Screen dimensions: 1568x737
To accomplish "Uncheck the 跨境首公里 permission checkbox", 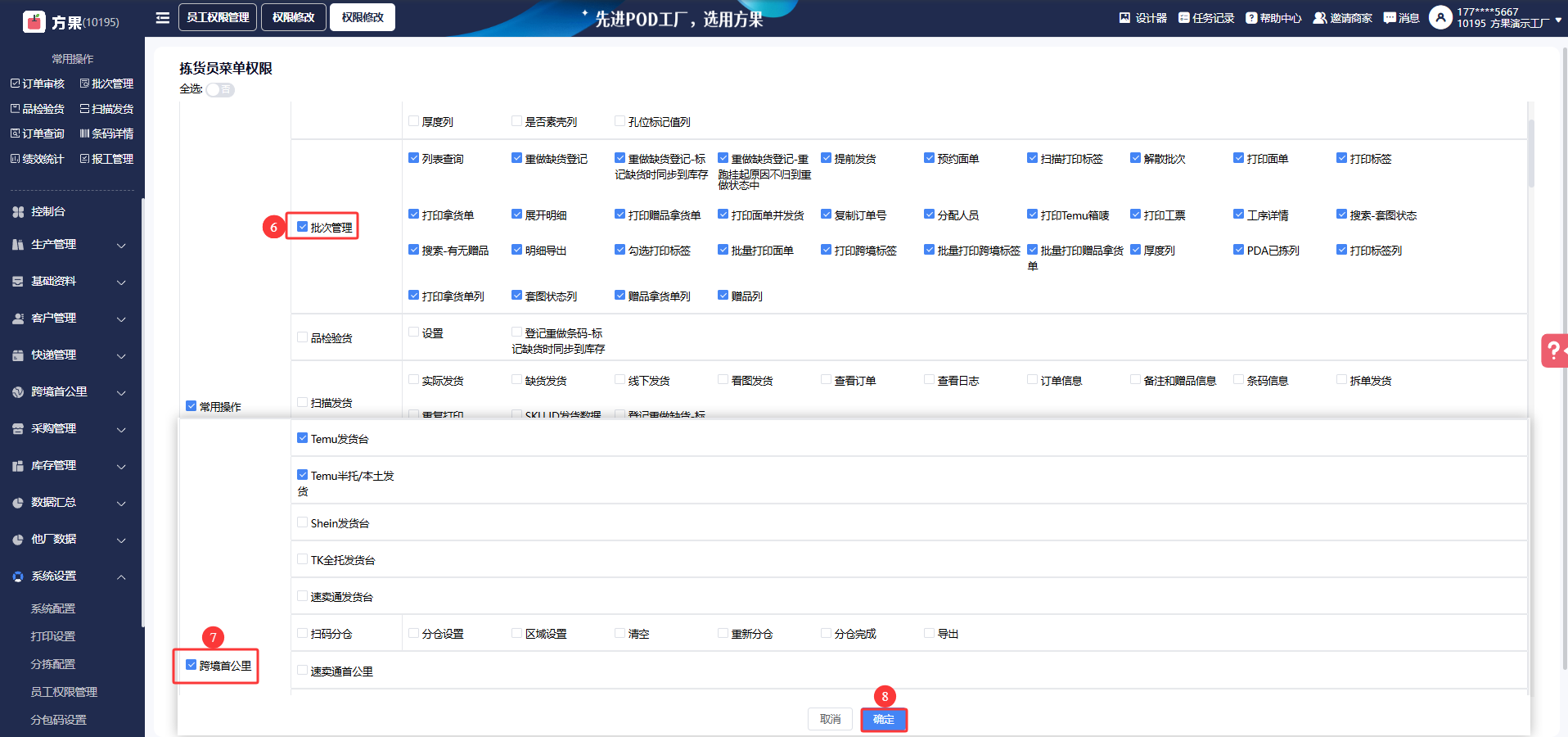I will click(x=191, y=665).
